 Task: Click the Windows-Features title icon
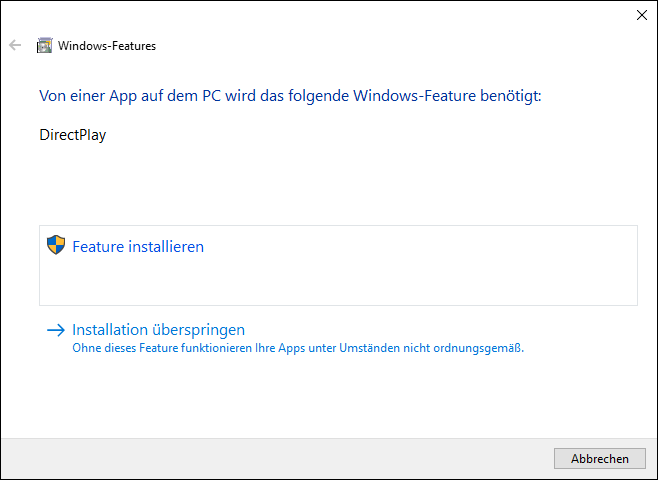[x=44, y=45]
